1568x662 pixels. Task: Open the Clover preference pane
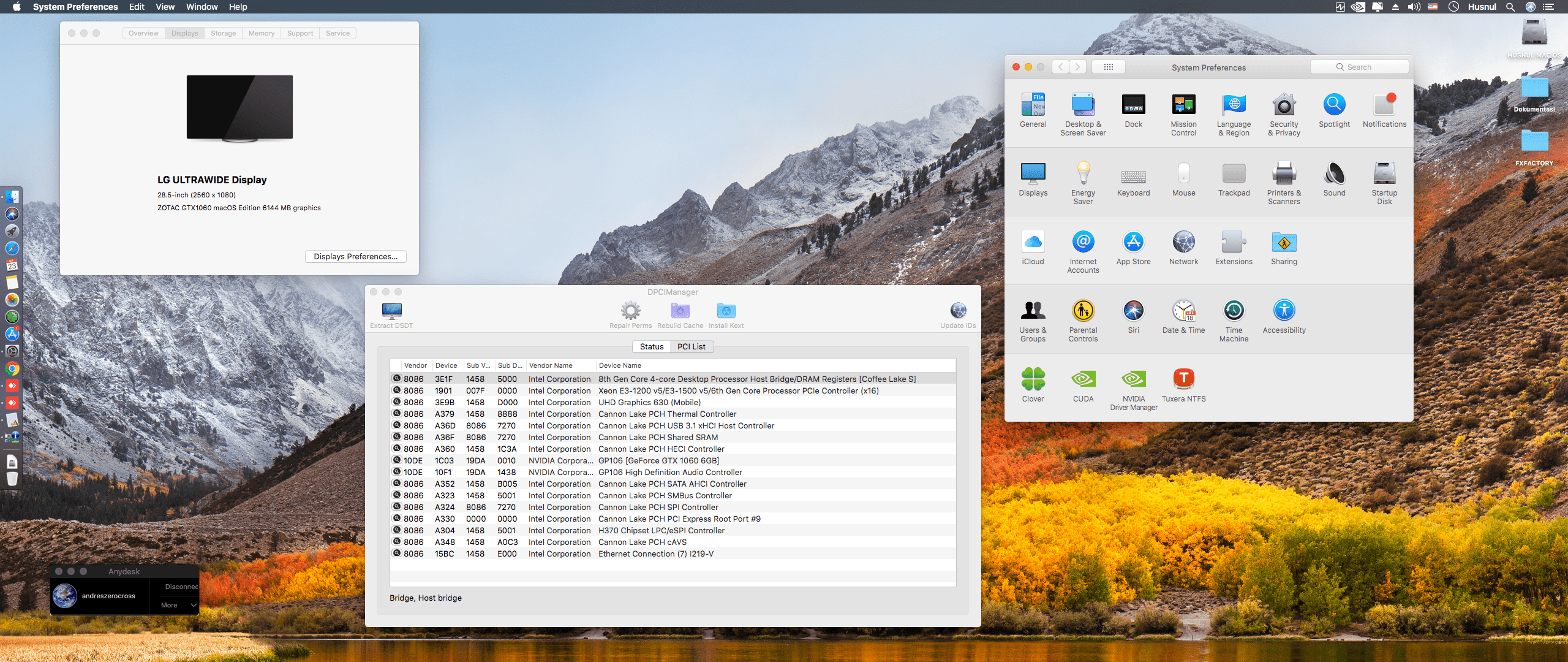click(1033, 384)
